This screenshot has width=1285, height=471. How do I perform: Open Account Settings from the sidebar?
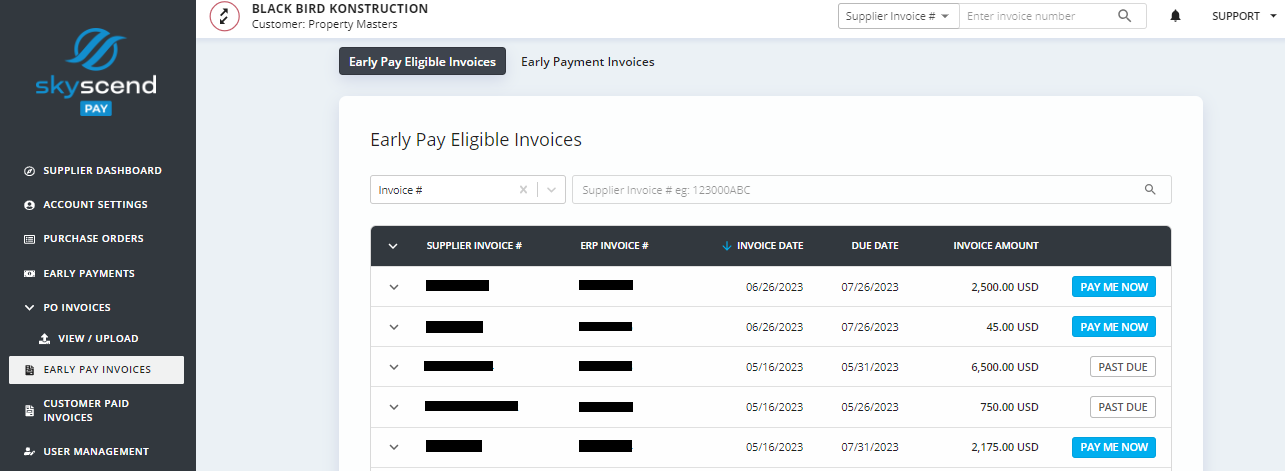[x=95, y=205]
